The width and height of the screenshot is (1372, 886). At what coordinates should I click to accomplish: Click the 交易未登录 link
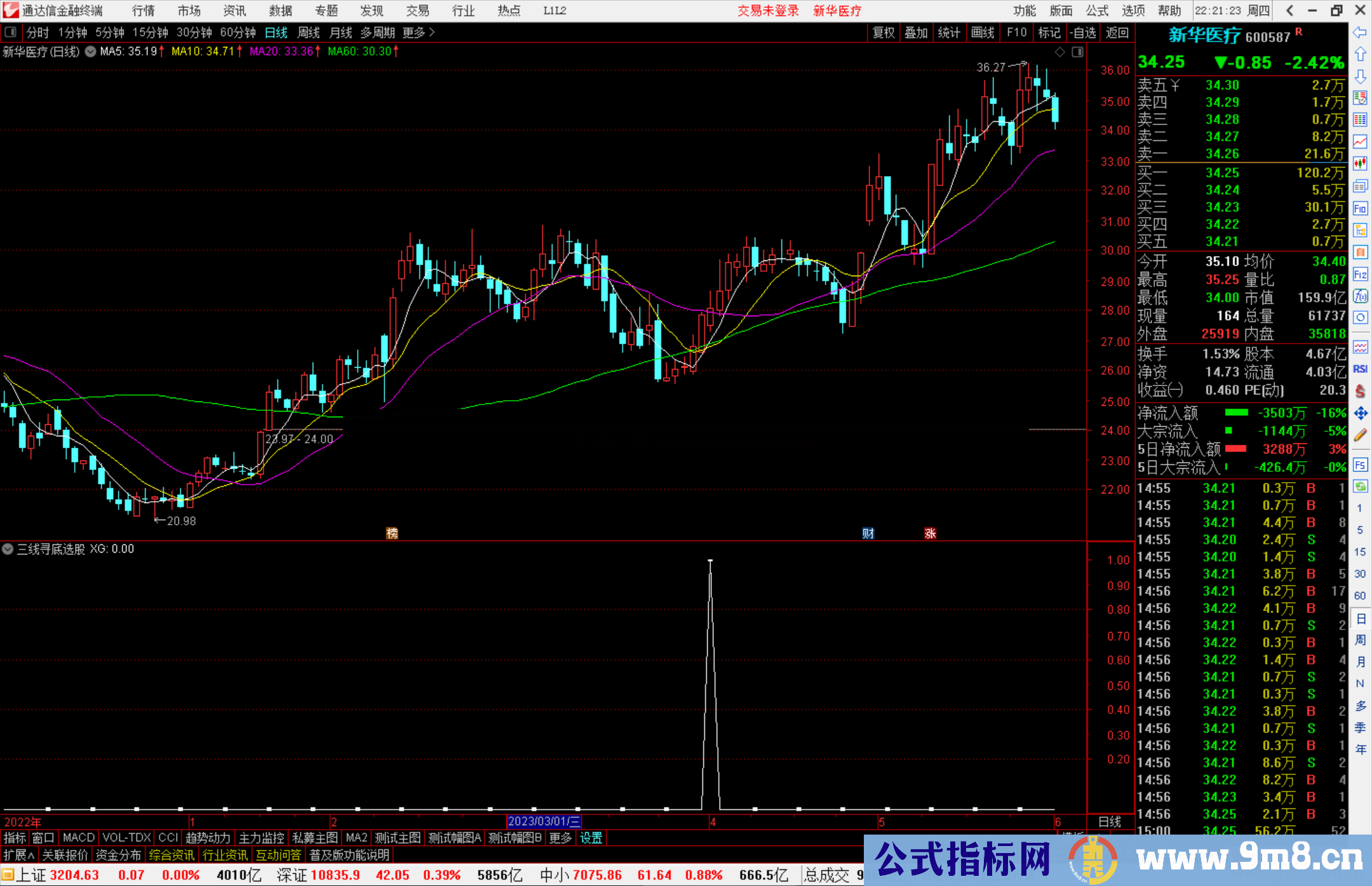[768, 11]
